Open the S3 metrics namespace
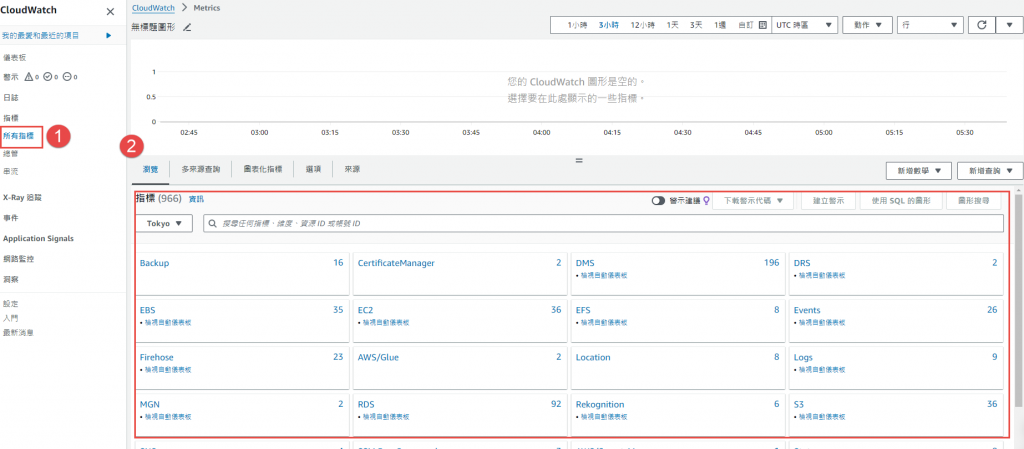 (799, 404)
